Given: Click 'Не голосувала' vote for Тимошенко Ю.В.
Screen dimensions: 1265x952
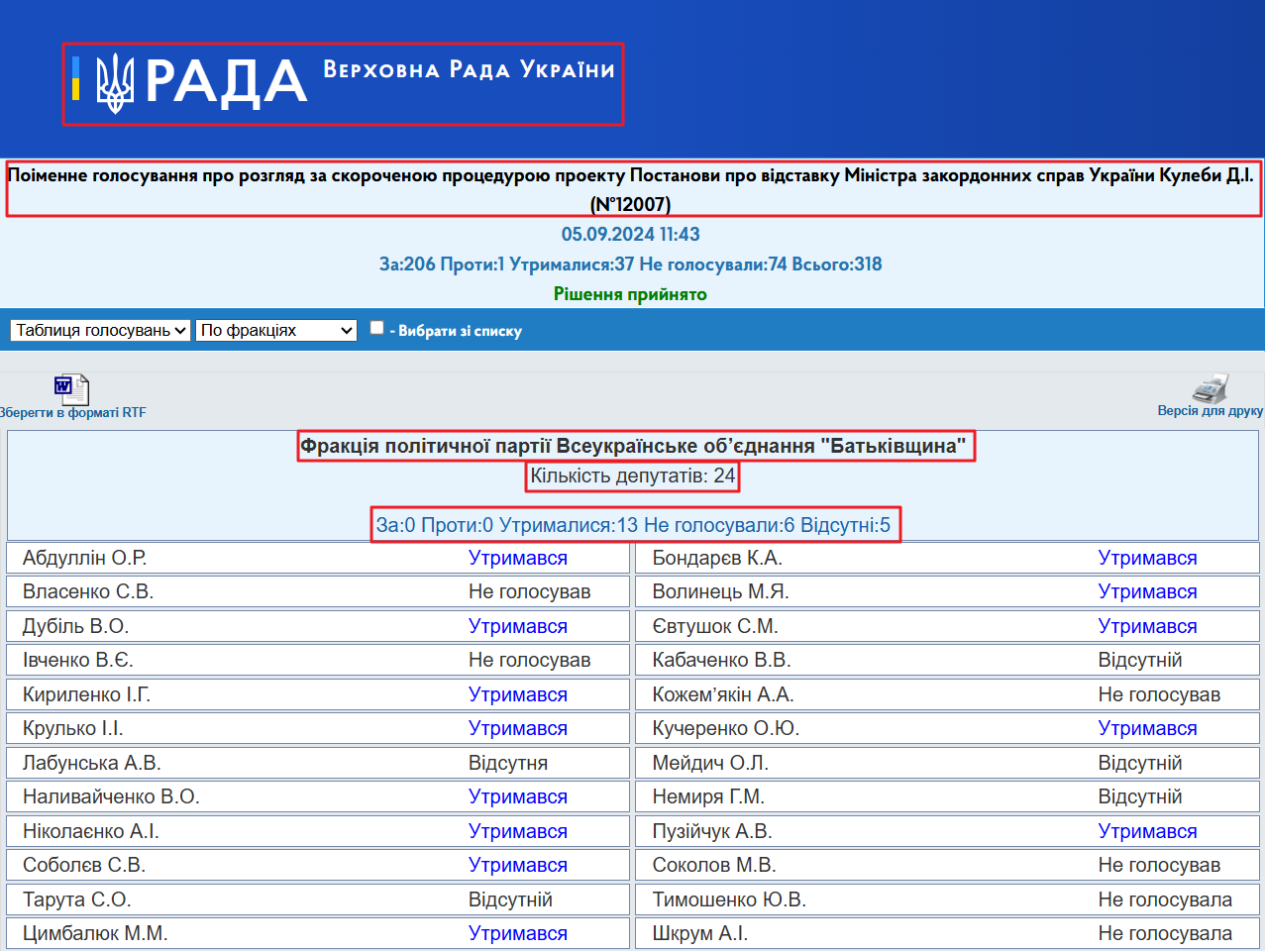Looking at the screenshot, I should pos(1165,899).
